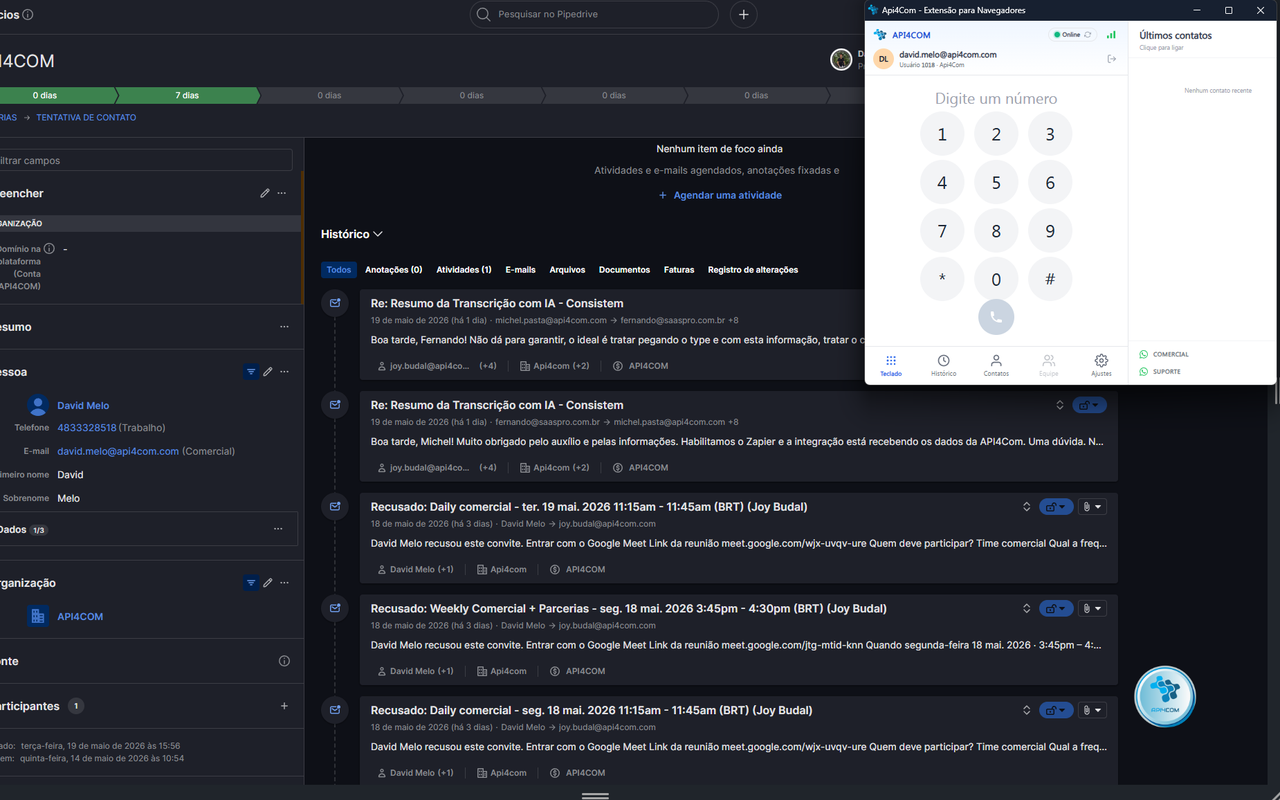
Task: Expand the Histórico section chevron
Action: click(x=378, y=234)
